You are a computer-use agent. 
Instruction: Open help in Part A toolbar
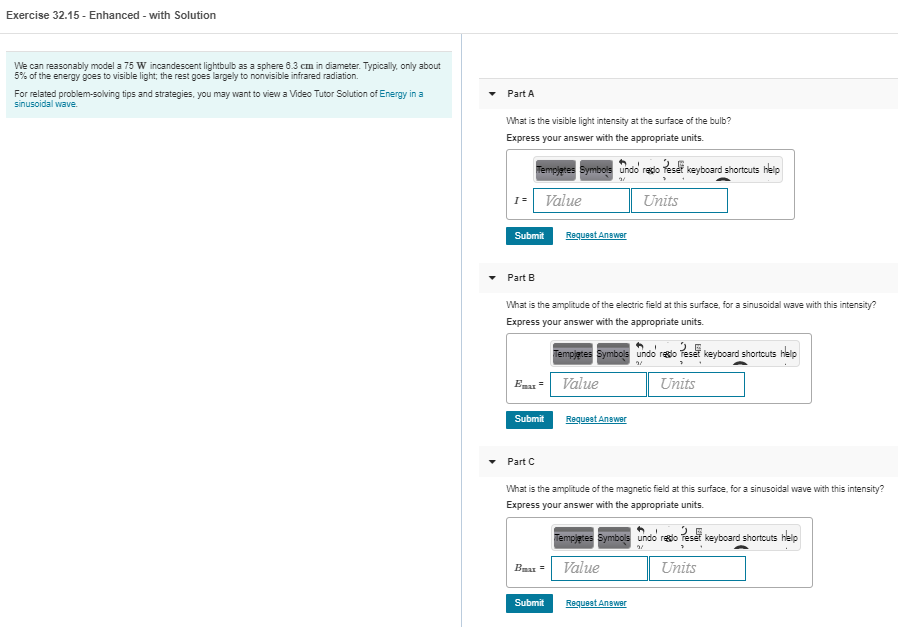click(771, 170)
